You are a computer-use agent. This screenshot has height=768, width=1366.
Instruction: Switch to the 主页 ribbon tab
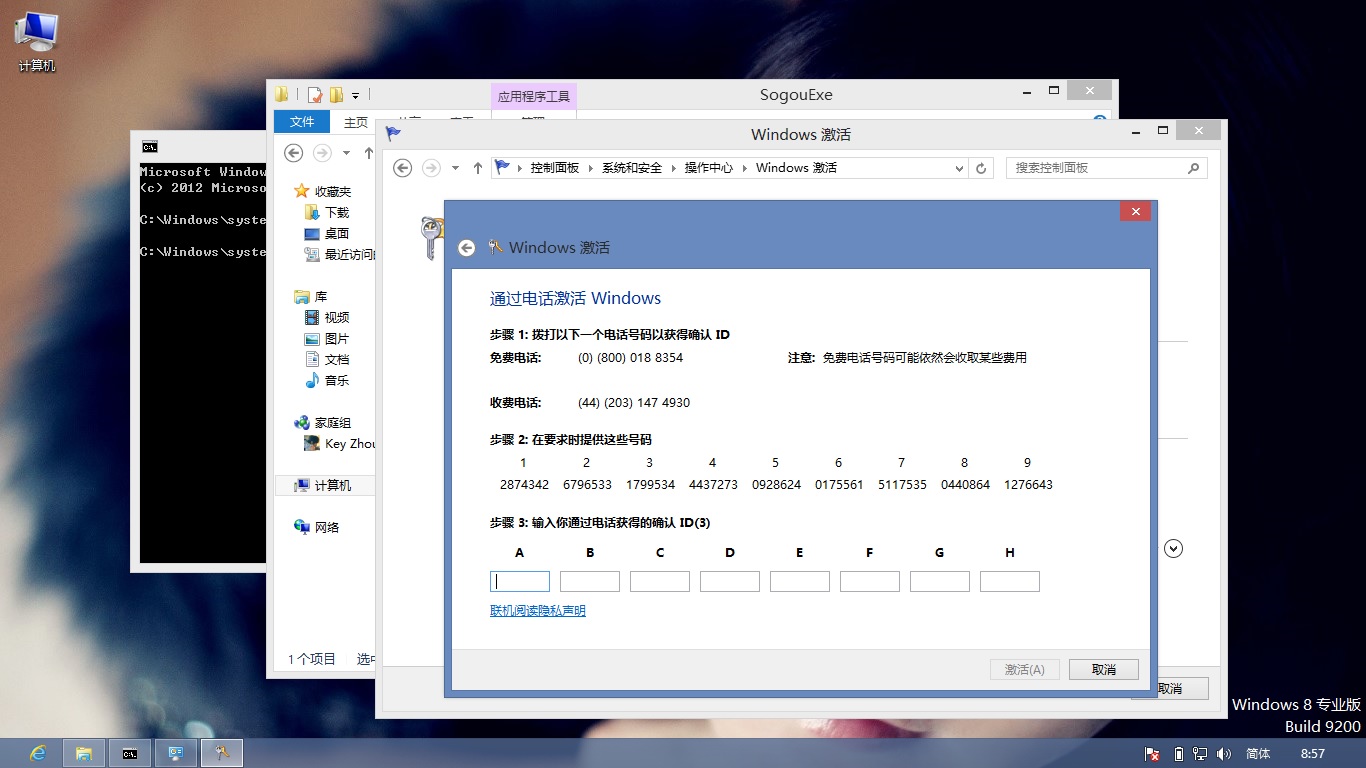[356, 122]
